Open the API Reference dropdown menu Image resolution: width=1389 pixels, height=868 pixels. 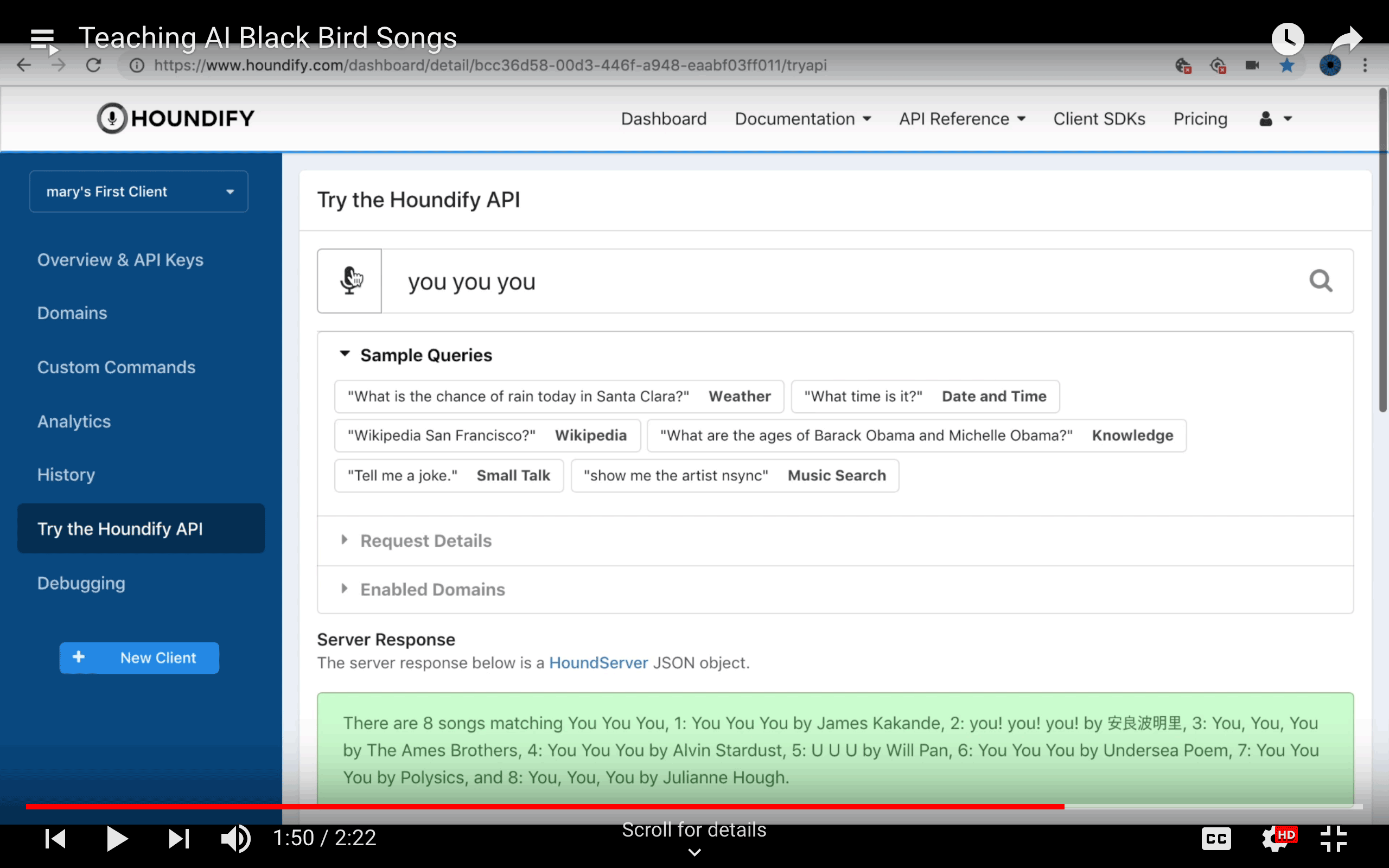pyautogui.click(x=962, y=119)
